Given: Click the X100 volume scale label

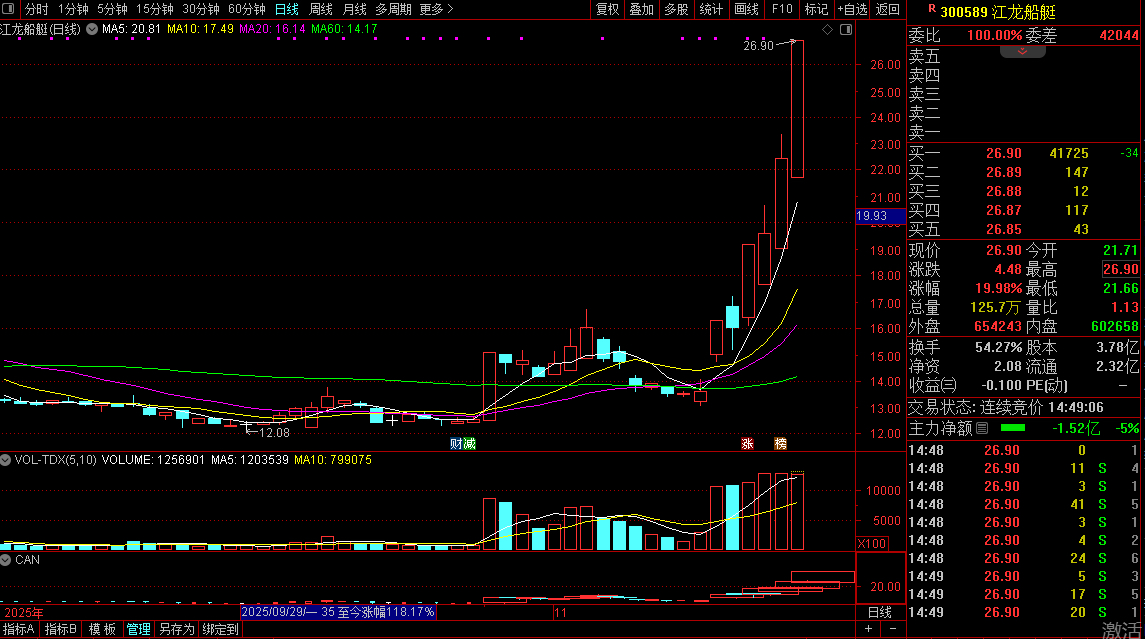Looking at the screenshot, I should click(872, 544).
